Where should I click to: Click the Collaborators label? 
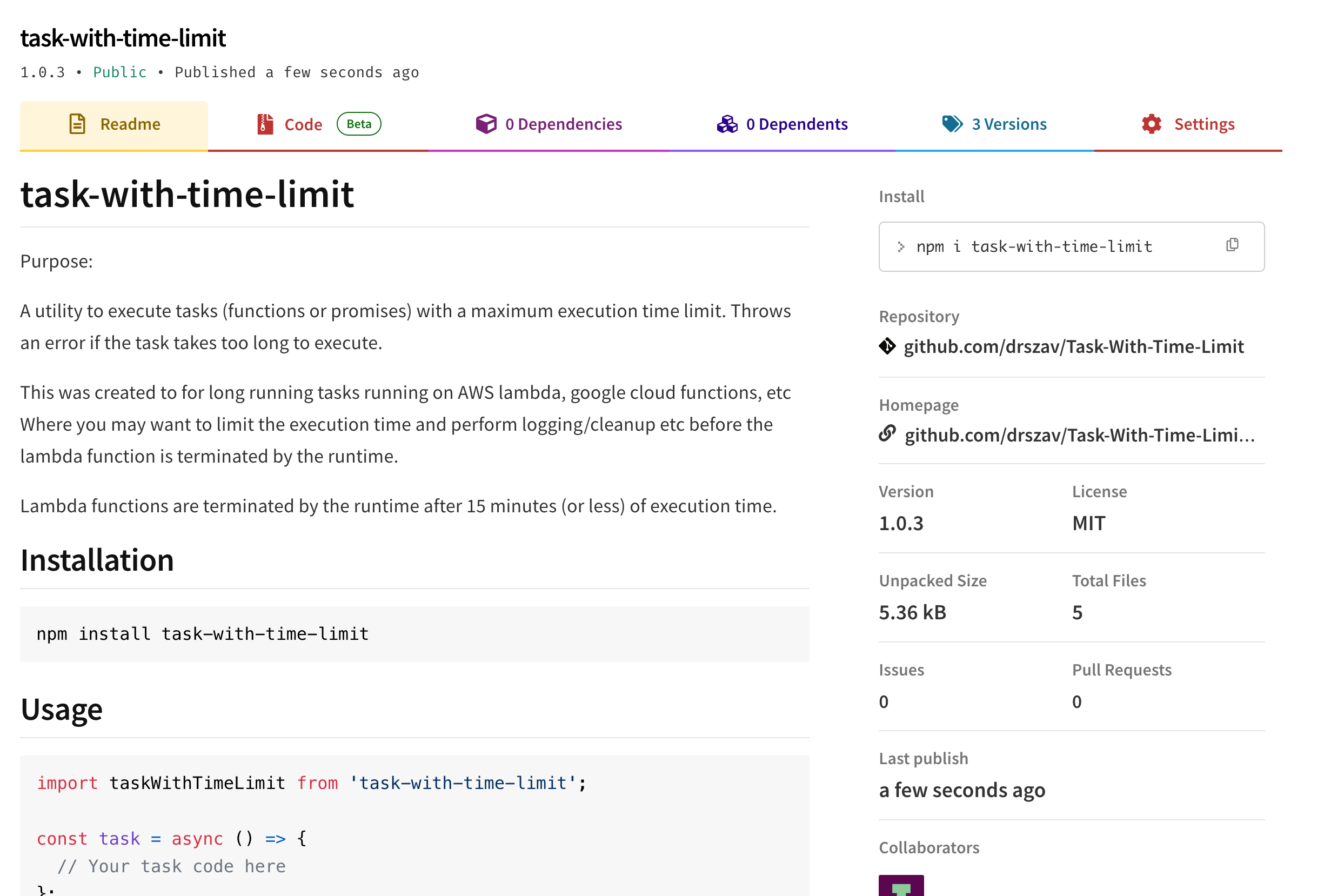928,847
